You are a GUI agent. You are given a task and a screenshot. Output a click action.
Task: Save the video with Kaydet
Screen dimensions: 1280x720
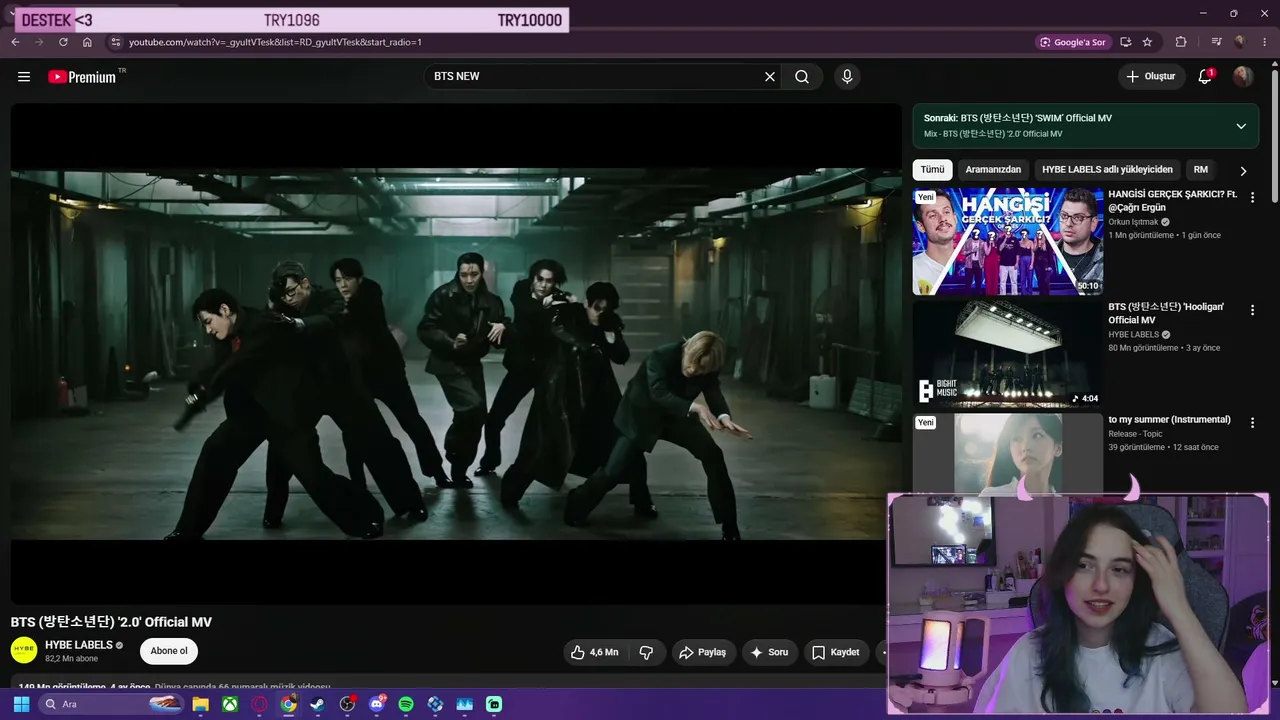click(x=836, y=652)
